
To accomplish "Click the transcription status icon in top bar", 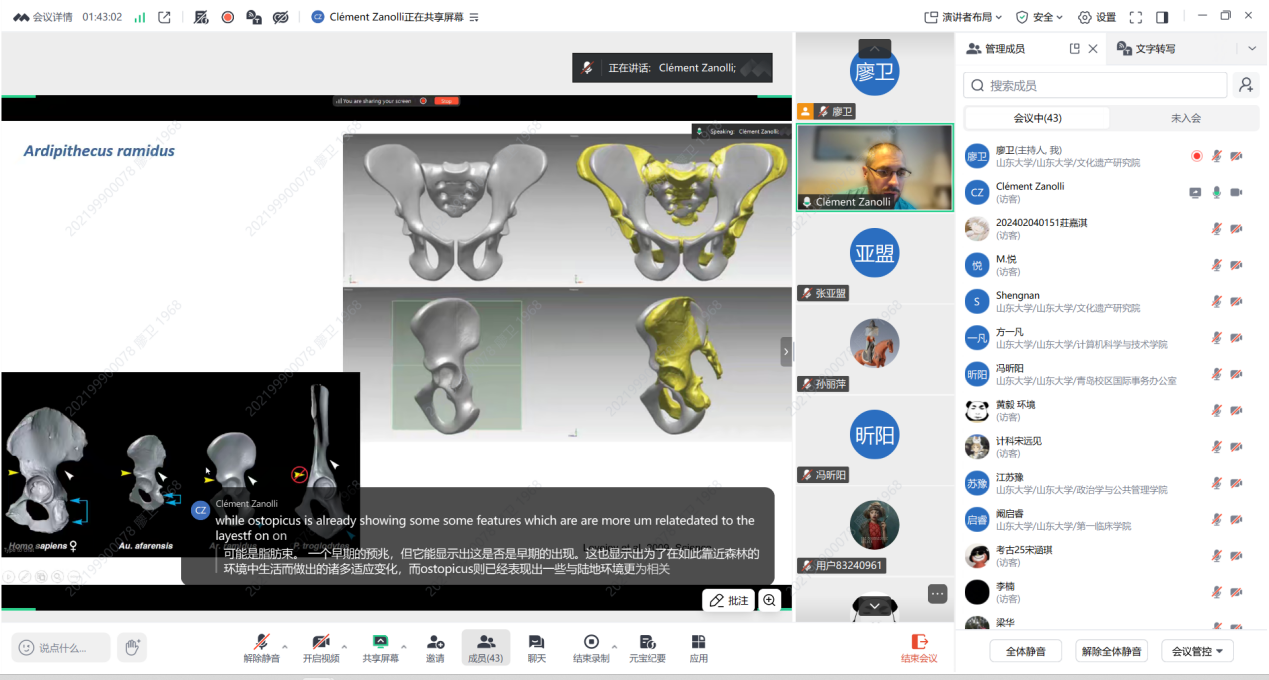I will point(254,17).
